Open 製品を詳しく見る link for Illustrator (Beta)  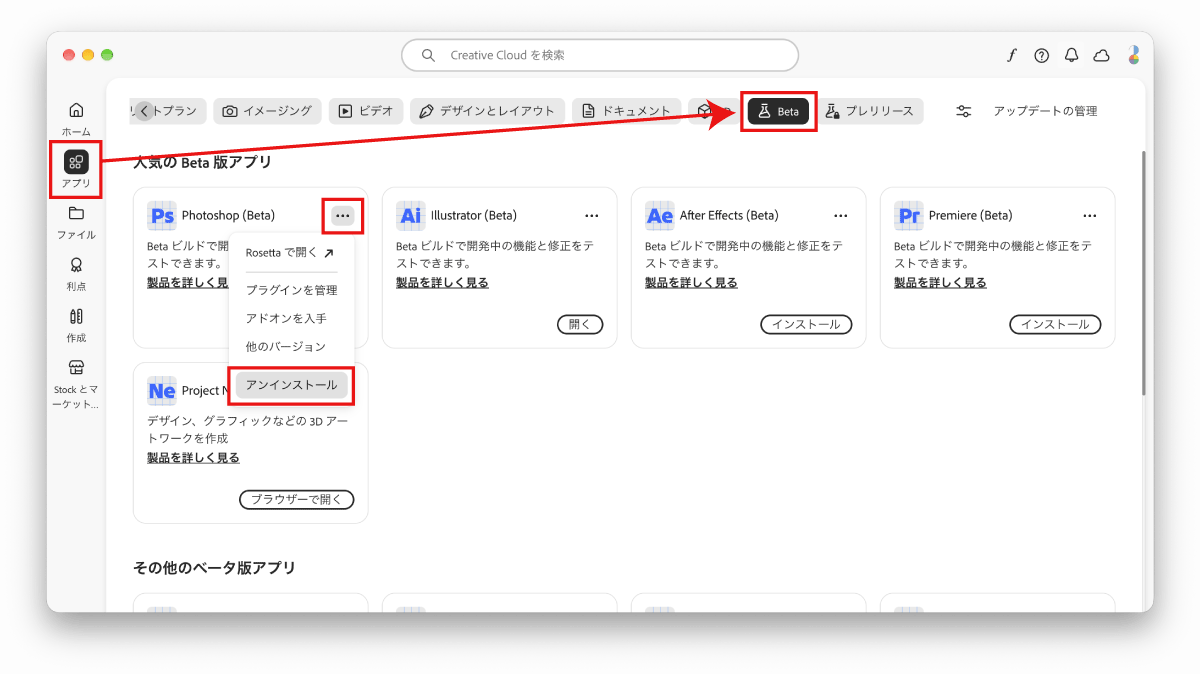[x=442, y=283]
